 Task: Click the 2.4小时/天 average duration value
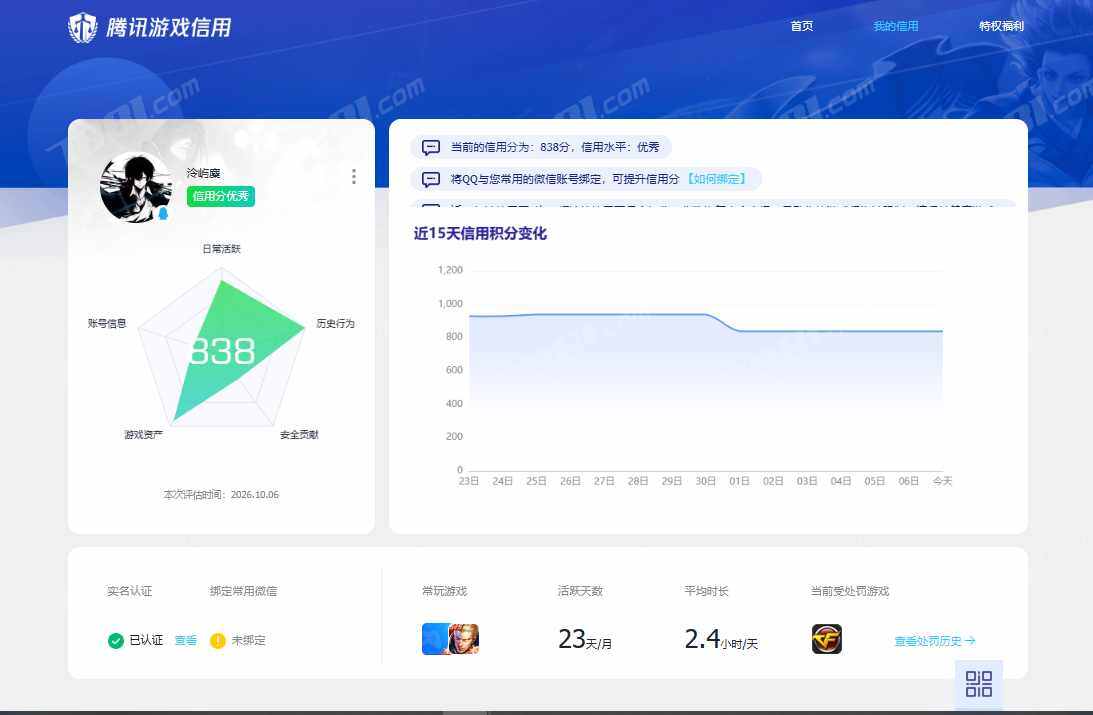(x=721, y=639)
